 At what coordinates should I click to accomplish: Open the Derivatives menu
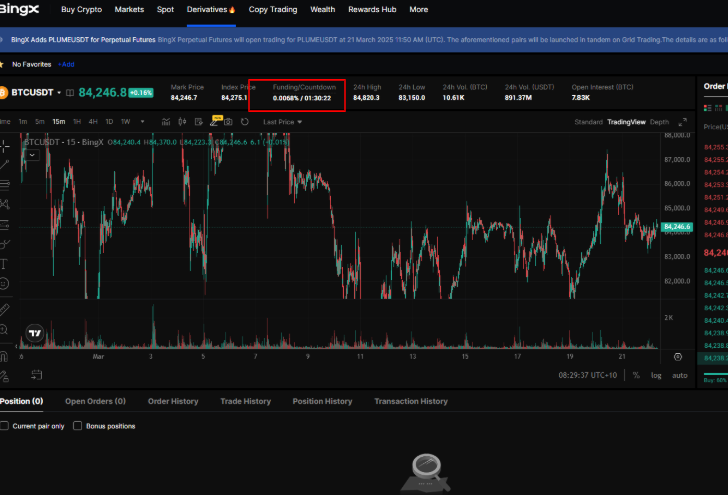(x=211, y=9)
